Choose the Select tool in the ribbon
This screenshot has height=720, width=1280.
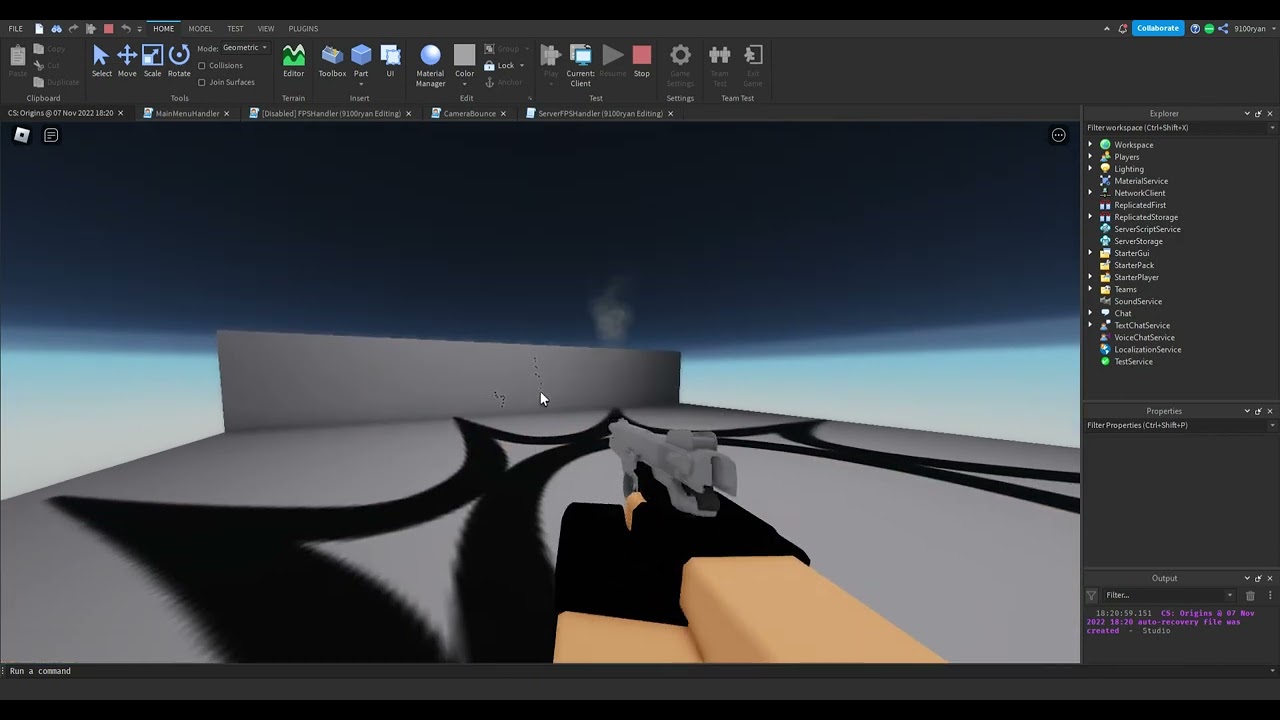click(101, 61)
